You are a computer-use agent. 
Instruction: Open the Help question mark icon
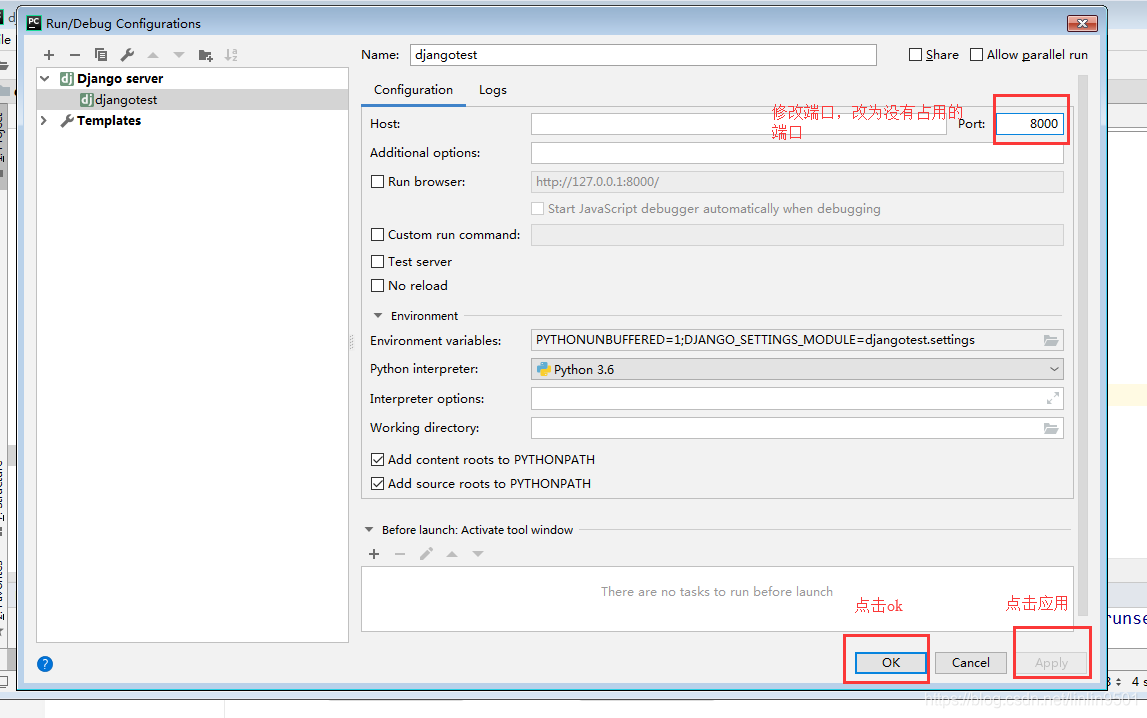coord(44,663)
